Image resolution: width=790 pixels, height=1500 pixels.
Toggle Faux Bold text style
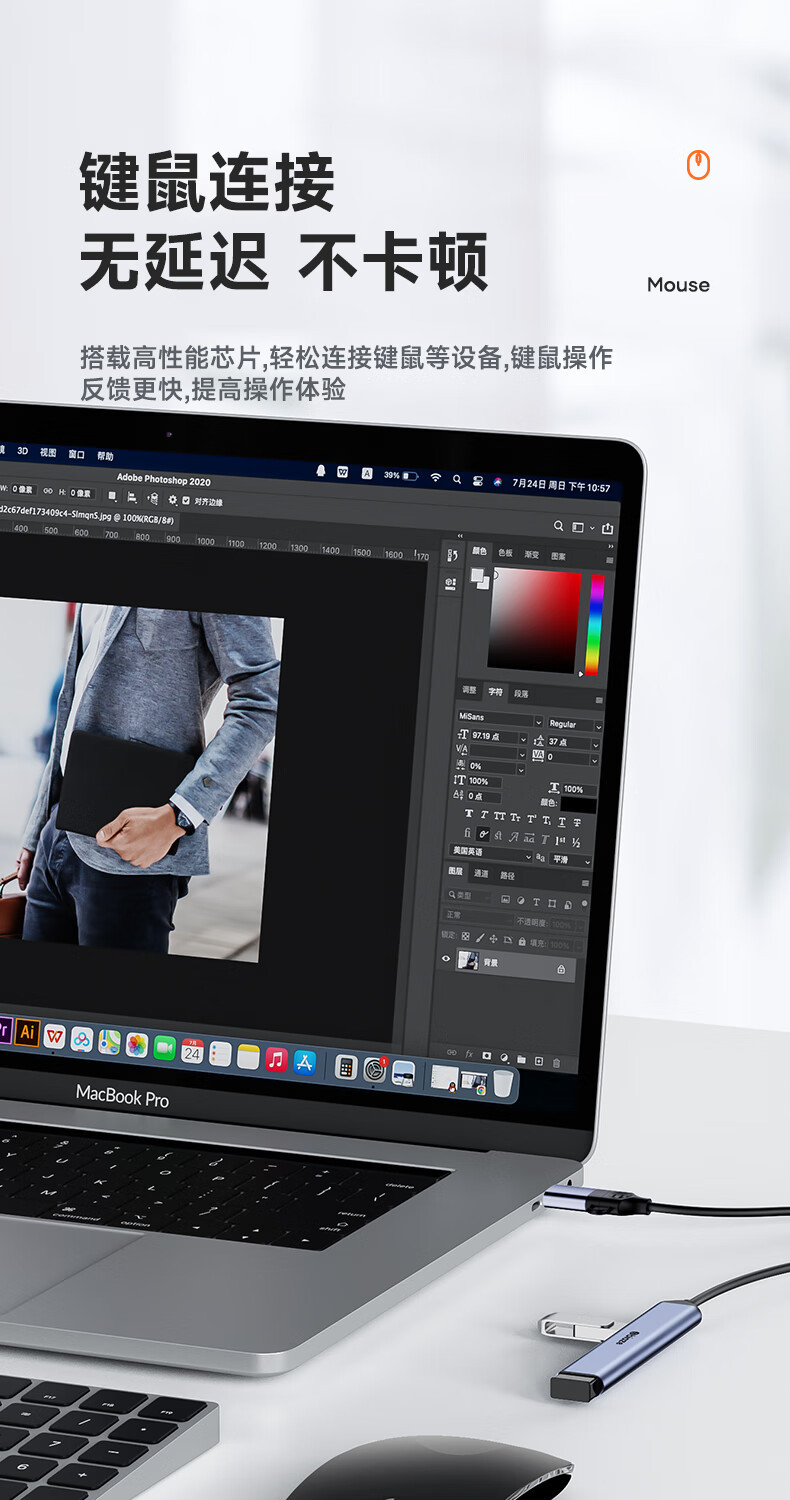469,813
